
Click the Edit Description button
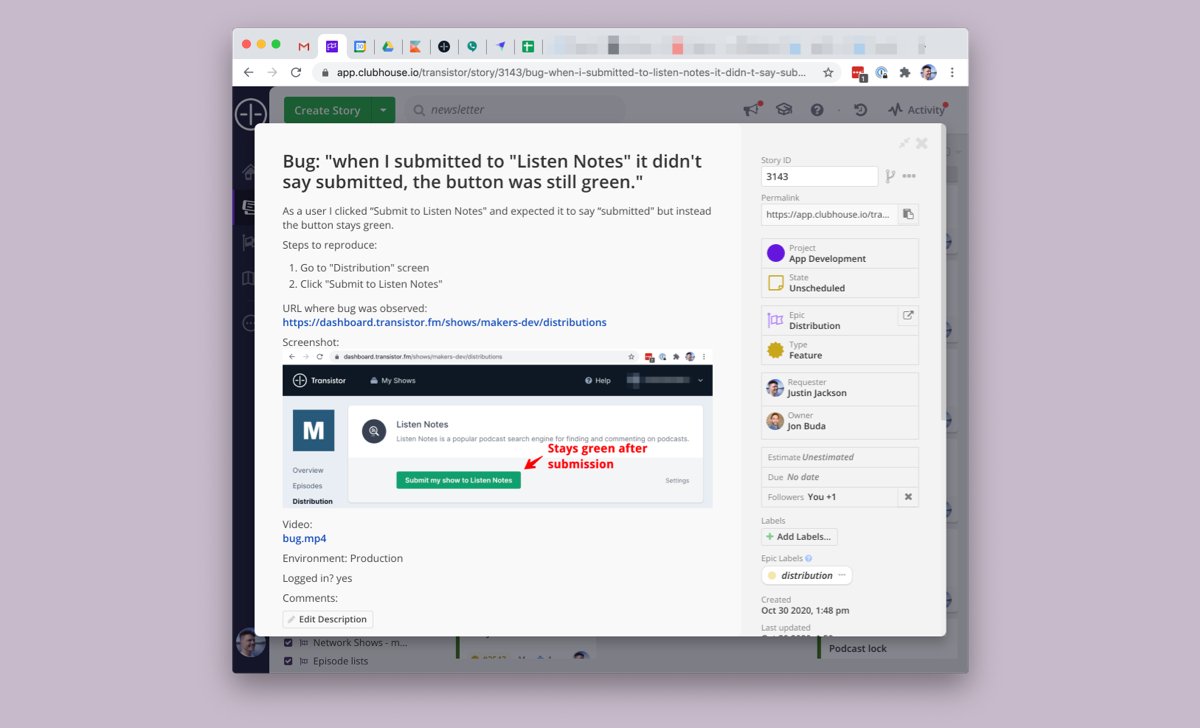pyautogui.click(x=328, y=620)
